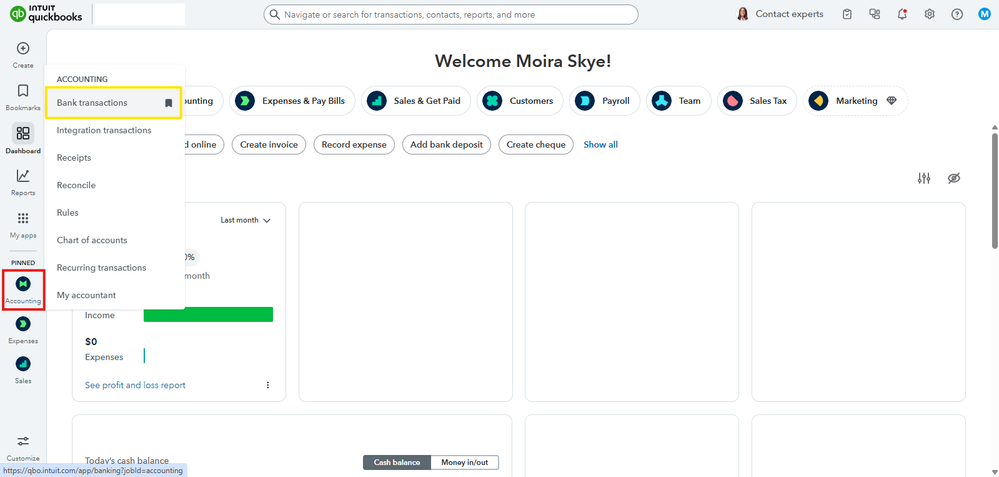Open Reconcile from Accounting menu
The image size is (999, 477).
(76, 185)
